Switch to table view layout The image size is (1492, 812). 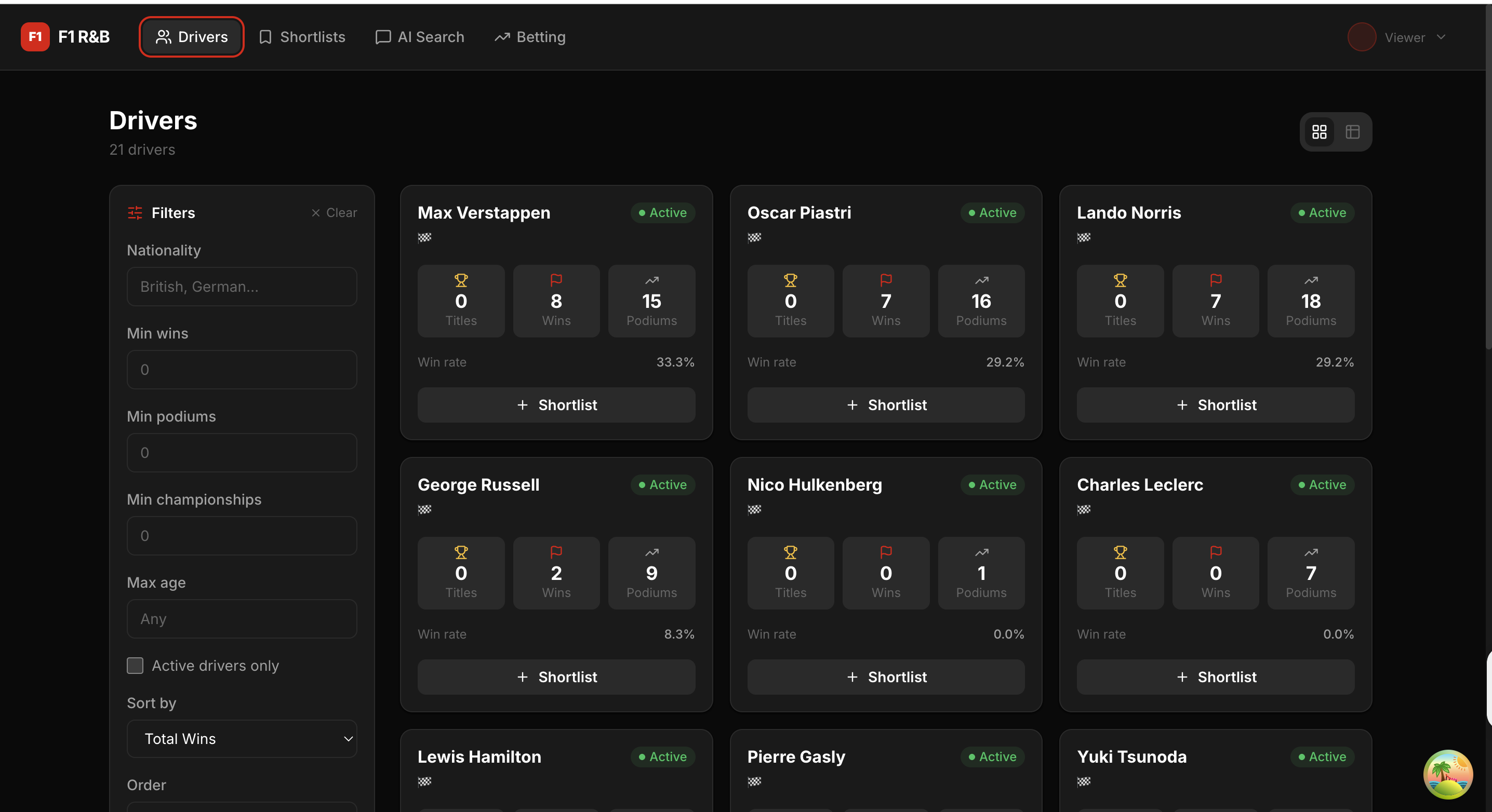click(x=1352, y=132)
